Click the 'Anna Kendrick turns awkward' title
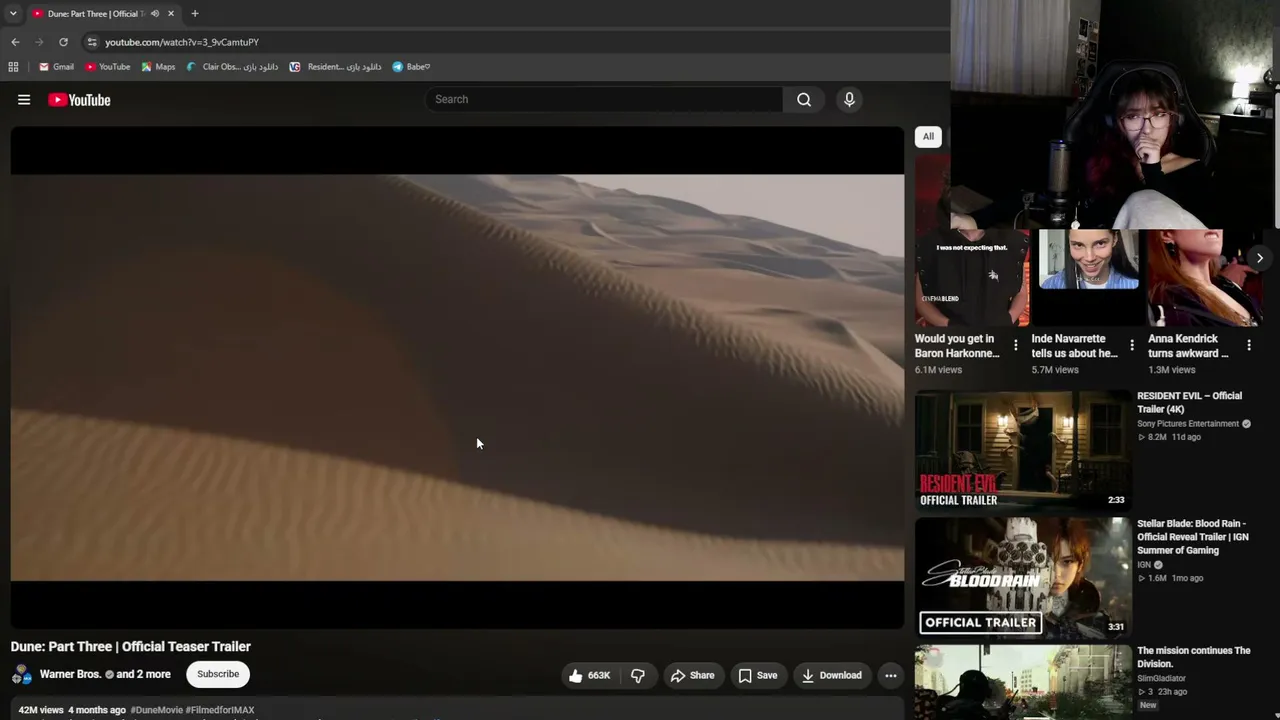This screenshot has width=1280, height=720. pyautogui.click(x=1188, y=346)
